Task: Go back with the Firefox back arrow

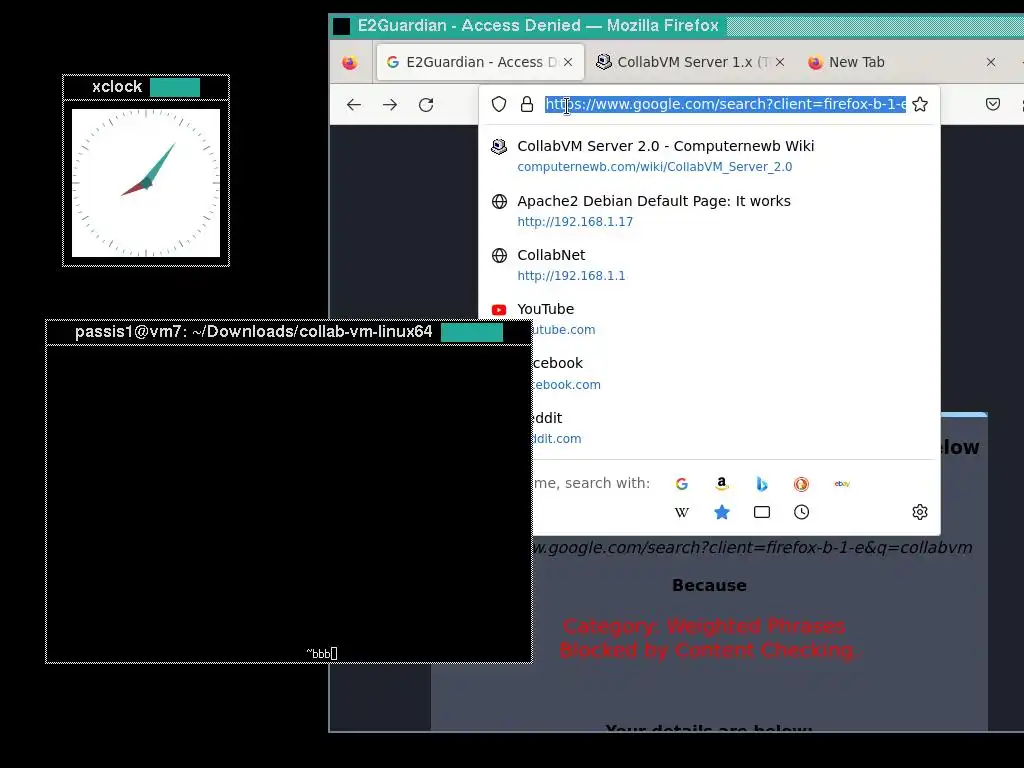Action: pos(353,104)
